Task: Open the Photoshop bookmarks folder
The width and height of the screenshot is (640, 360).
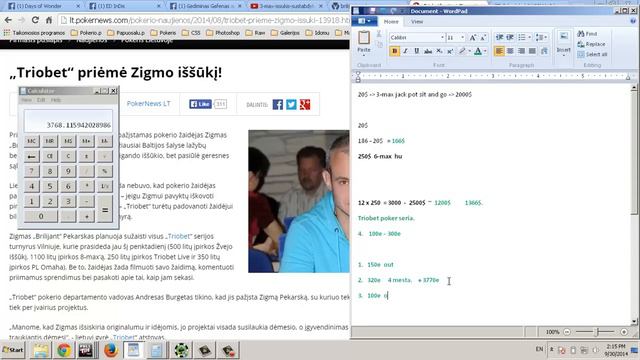Action: click(x=223, y=33)
